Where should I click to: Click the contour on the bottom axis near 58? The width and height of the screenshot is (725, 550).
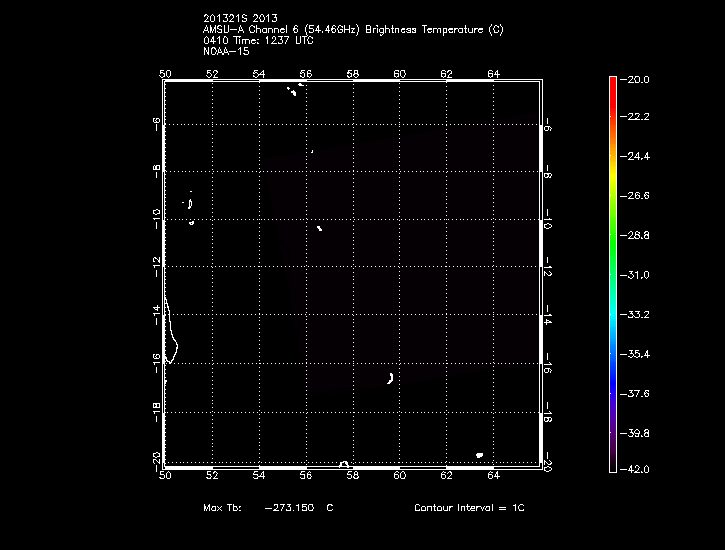click(x=344, y=463)
